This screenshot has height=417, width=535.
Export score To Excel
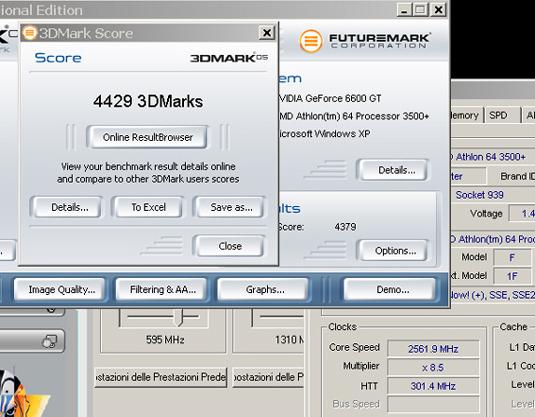coord(149,207)
